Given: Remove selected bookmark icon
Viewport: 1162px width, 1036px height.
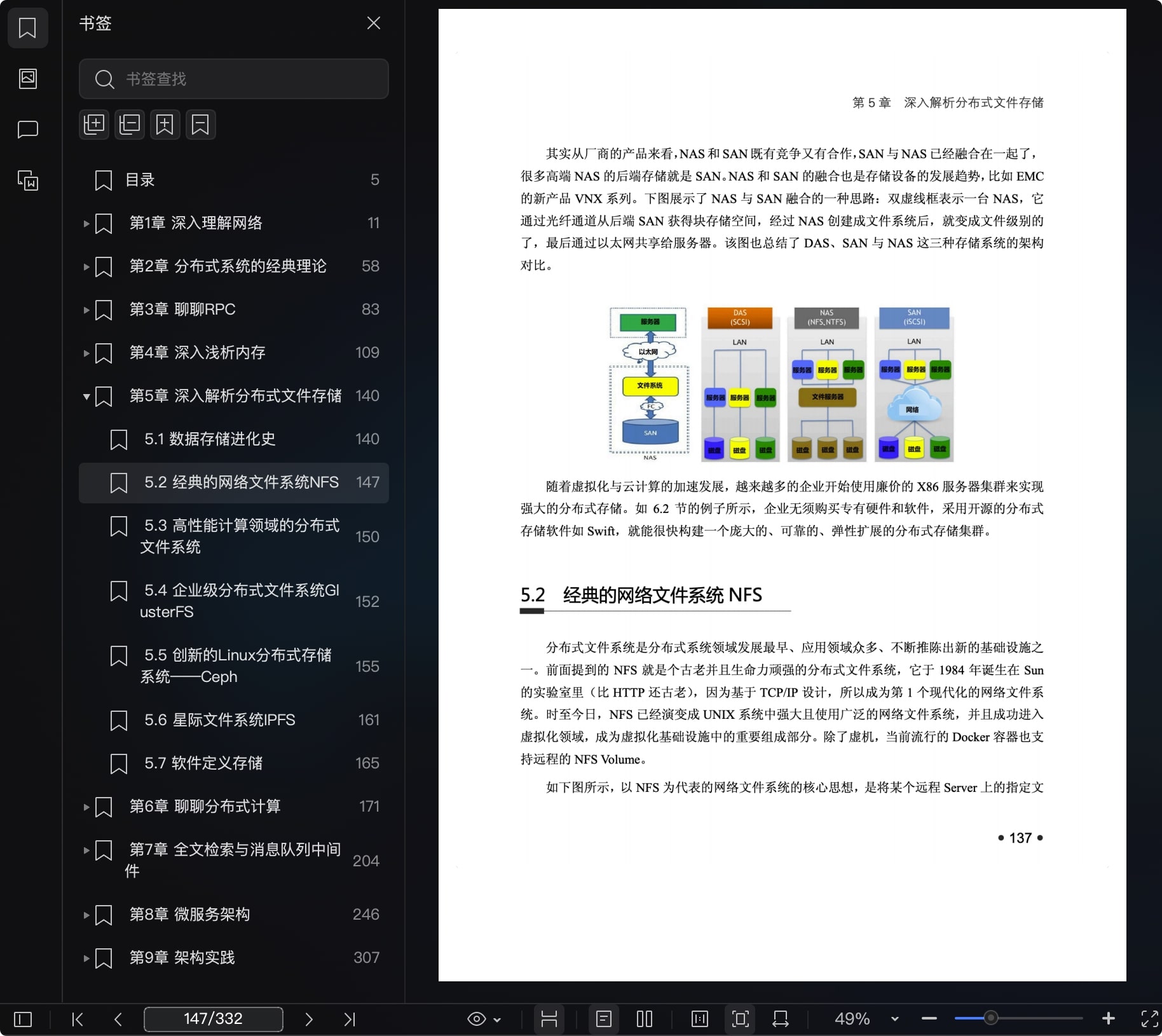Looking at the screenshot, I should 201,125.
